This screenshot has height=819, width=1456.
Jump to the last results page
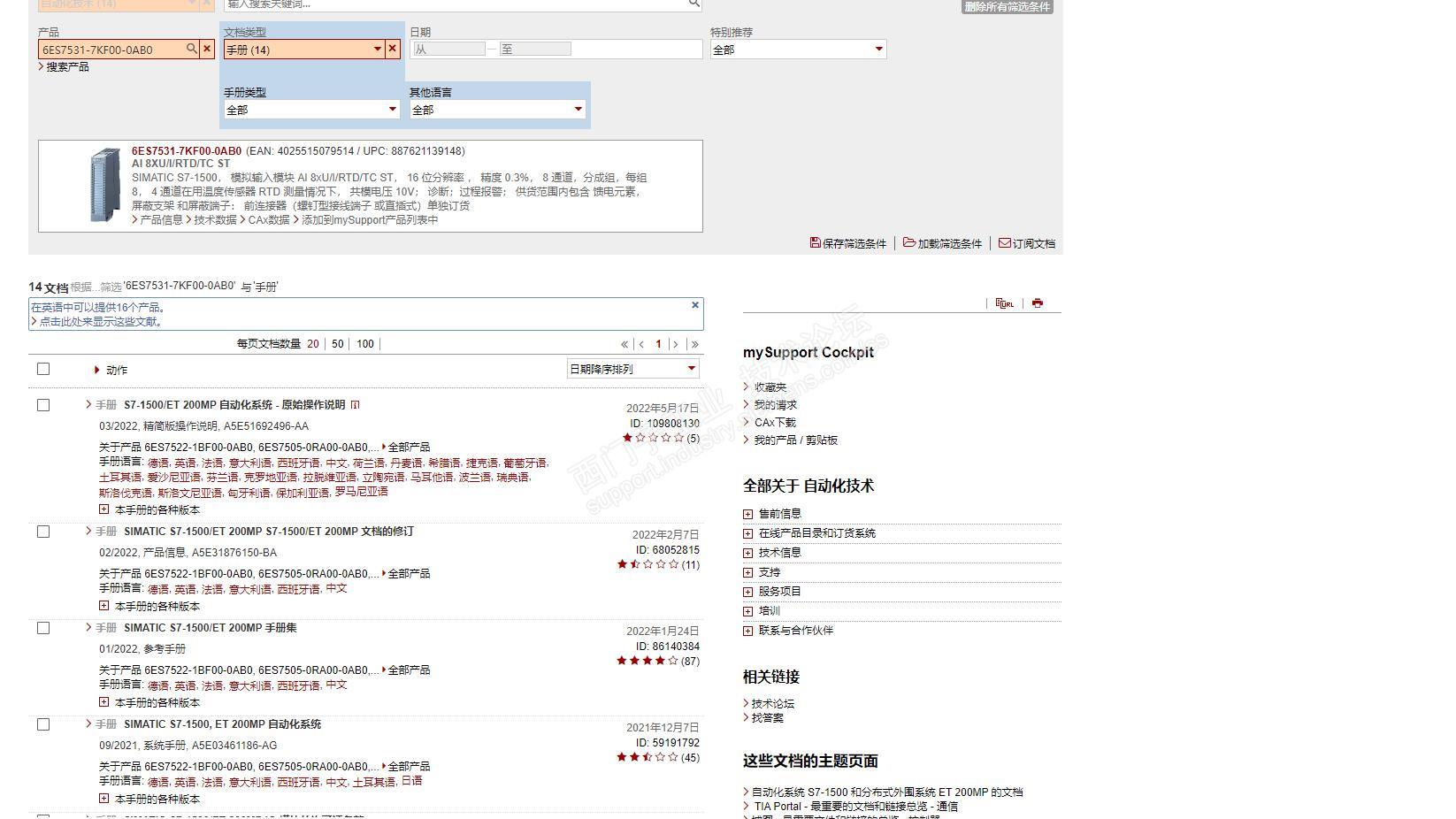(694, 344)
